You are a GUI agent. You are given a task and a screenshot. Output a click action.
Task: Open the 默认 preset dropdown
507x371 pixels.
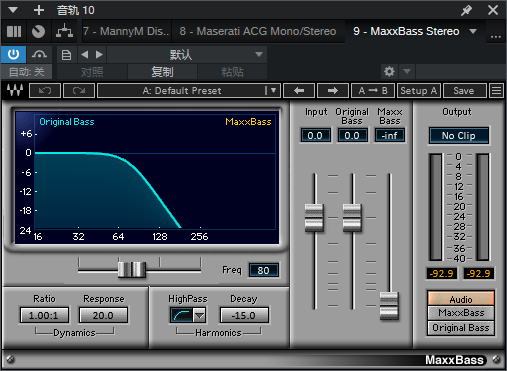(x=187, y=54)
